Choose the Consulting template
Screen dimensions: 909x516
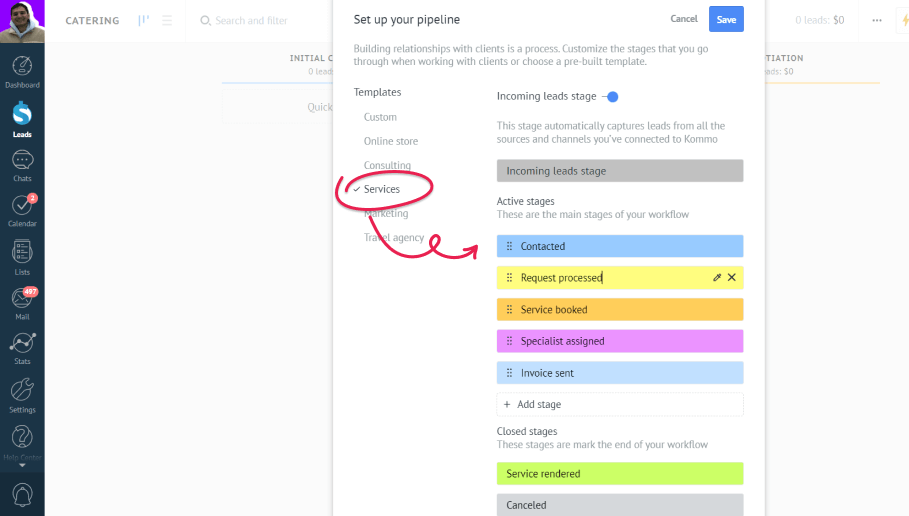tap(387, 165)
